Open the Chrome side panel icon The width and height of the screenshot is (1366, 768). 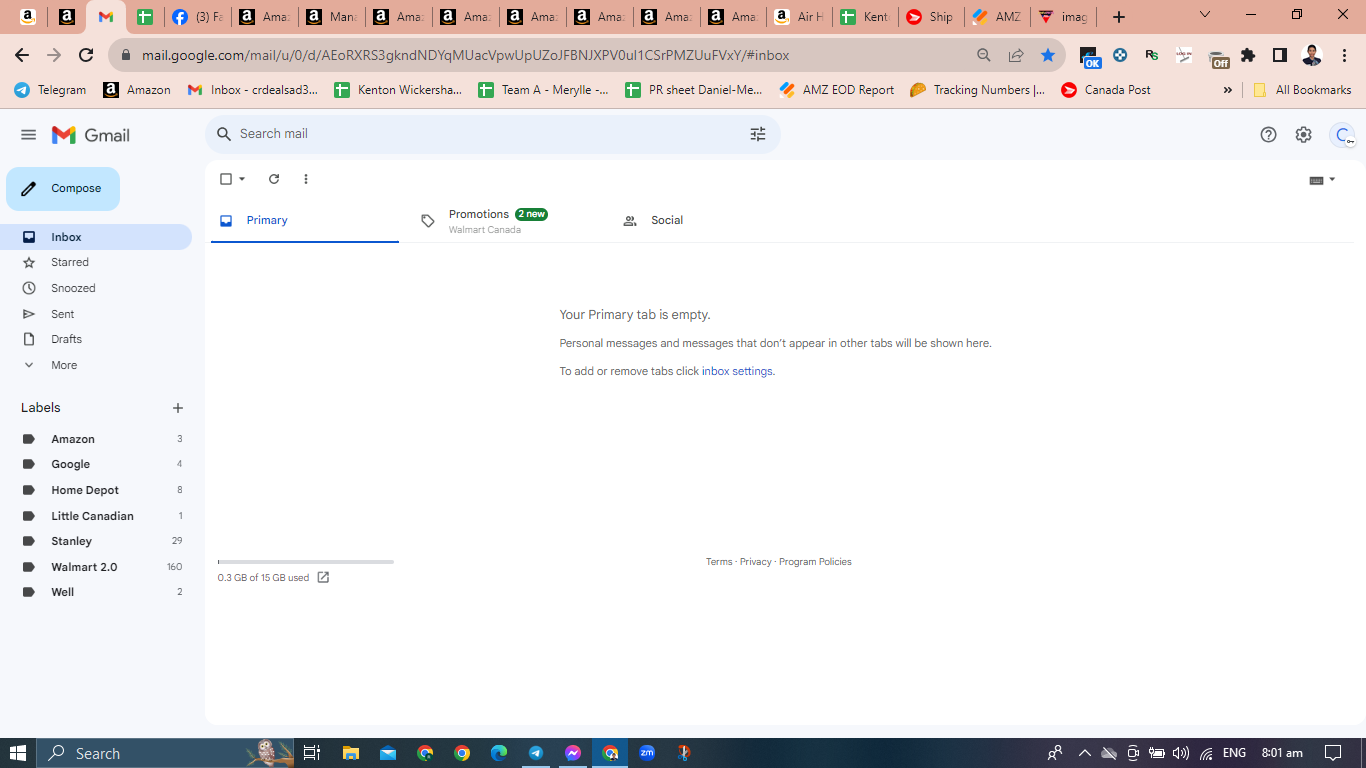coord(1280,55)
